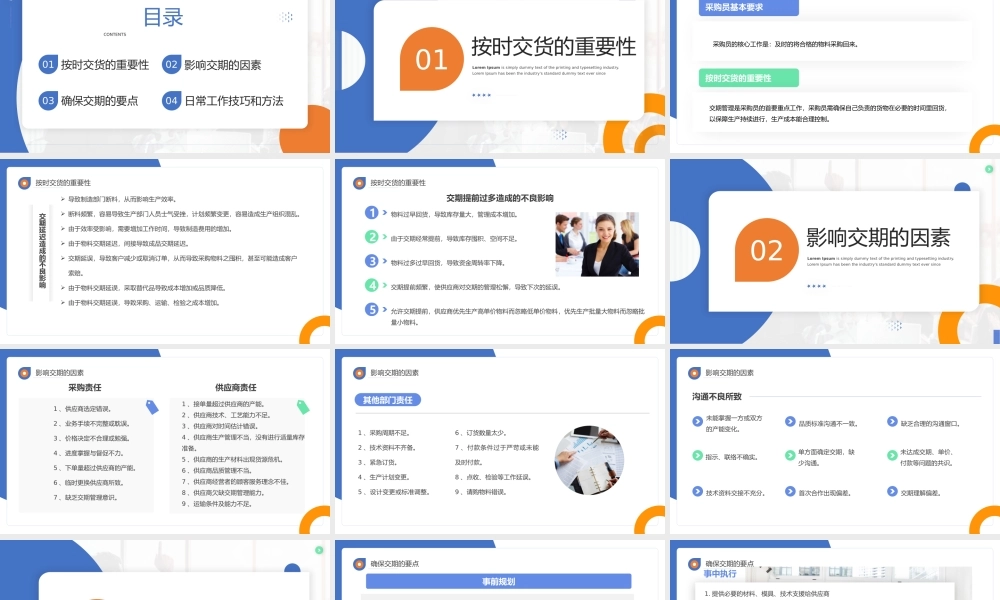The height and width of the screenshot is (600, 1000).
Task: Click the blue 03 badge beside 确保交期的要点
Action: [x=48, y=101]
